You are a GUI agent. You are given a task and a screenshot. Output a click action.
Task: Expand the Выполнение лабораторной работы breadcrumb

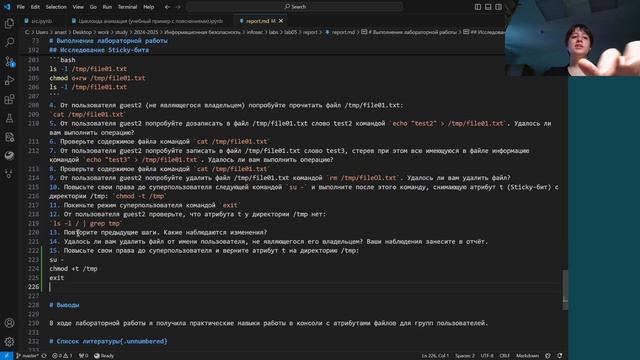(x=409, y=32)
